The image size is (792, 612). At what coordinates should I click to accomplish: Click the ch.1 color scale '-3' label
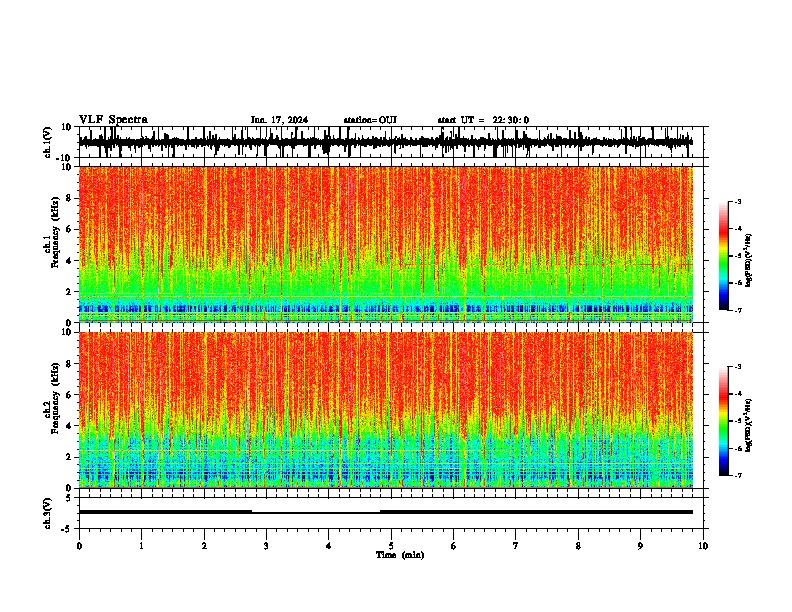click(x=737, y=201)
